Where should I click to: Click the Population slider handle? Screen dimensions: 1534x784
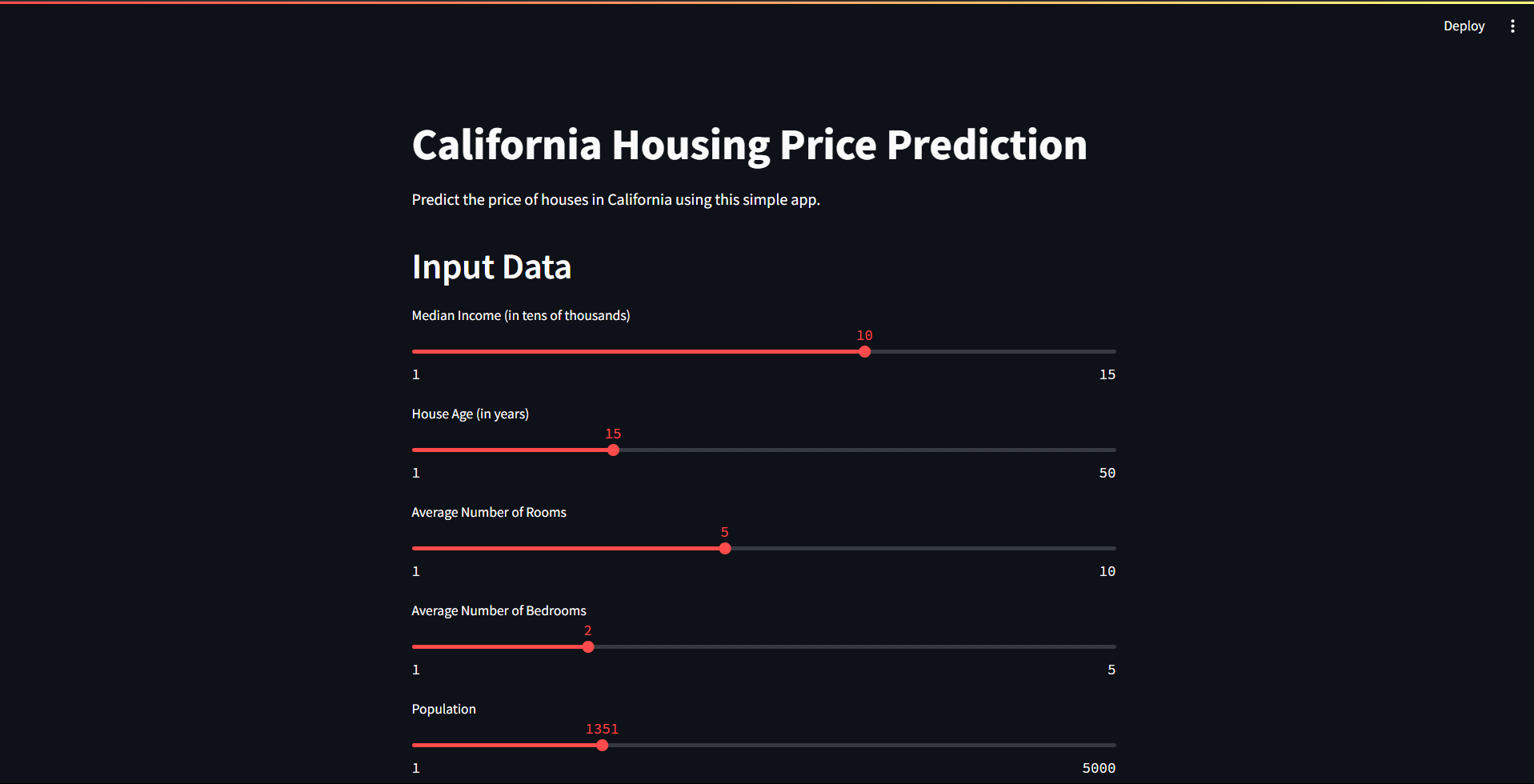(x=603, y=746)
